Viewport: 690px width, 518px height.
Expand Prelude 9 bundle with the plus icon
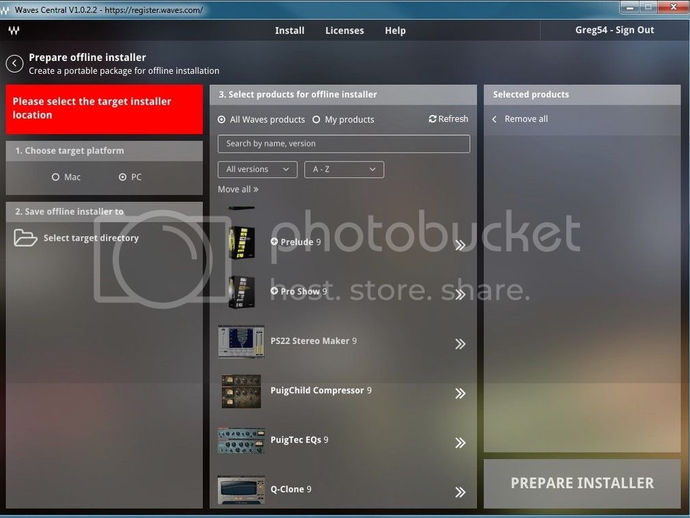click(x=274, y=242)
